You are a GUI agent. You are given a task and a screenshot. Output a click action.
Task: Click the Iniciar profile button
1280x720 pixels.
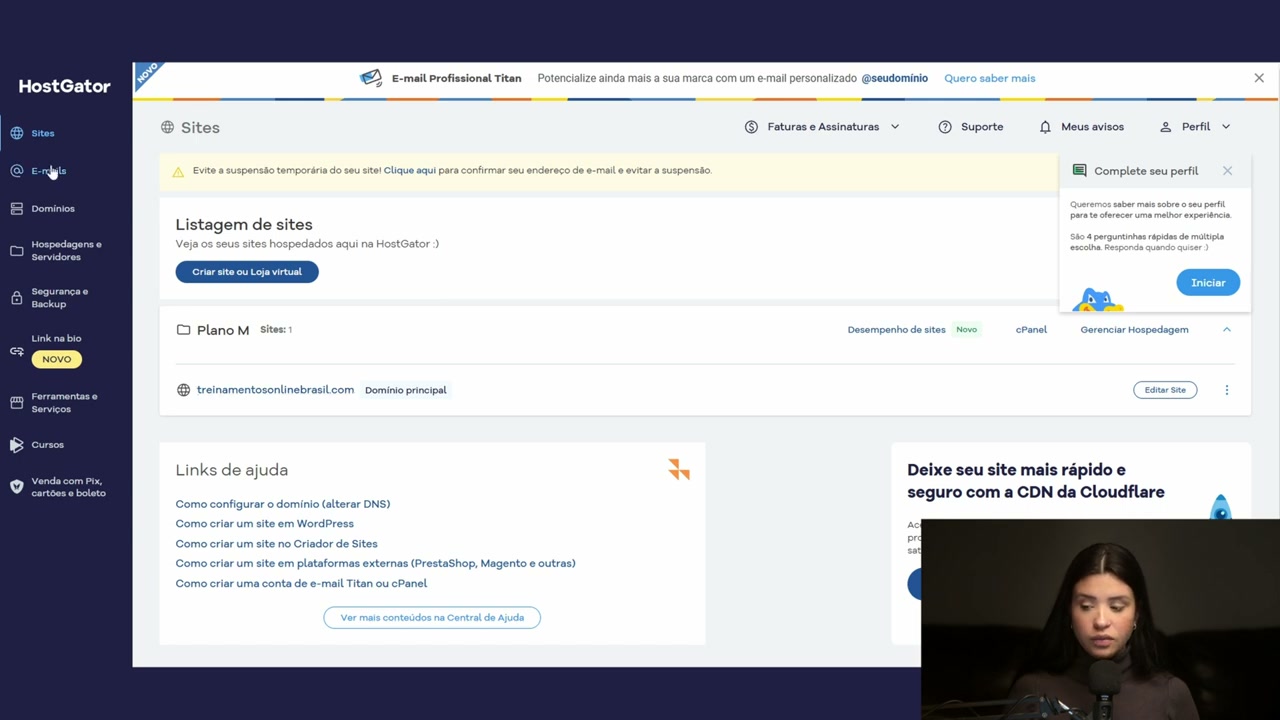pos(1208,283)
